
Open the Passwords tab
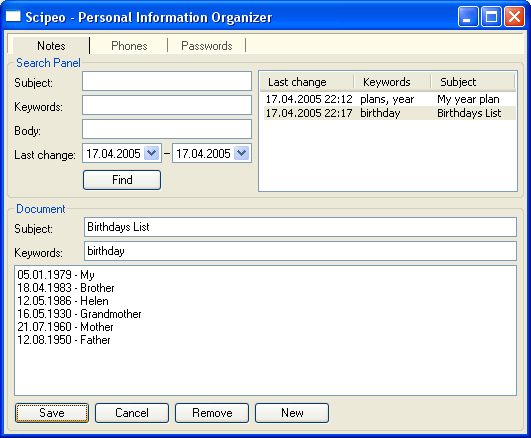click(207, 46)
